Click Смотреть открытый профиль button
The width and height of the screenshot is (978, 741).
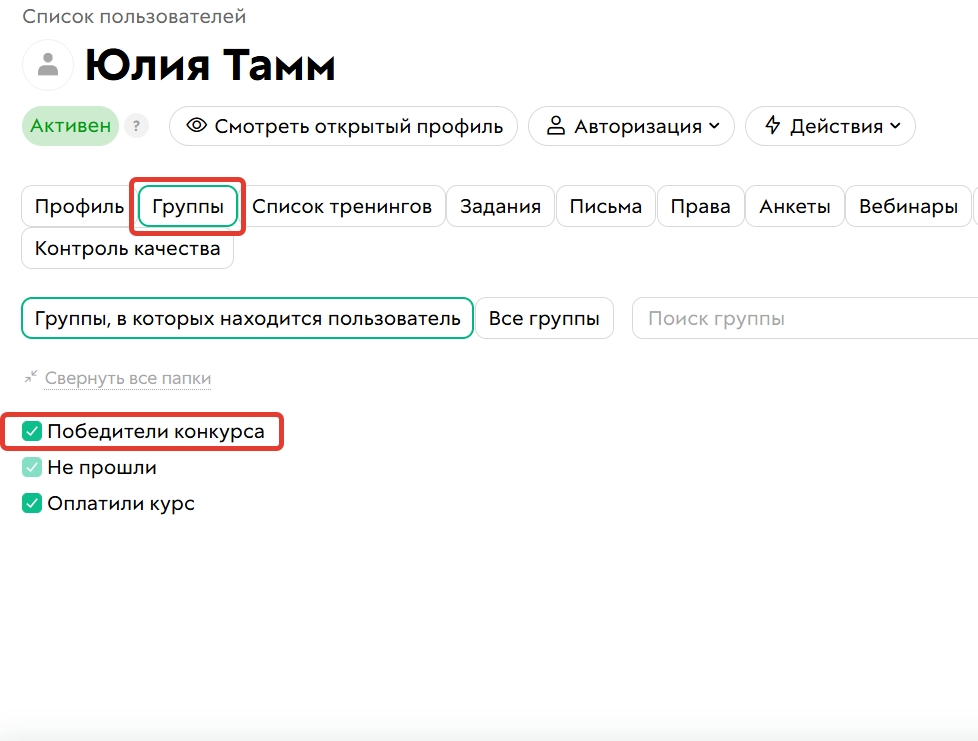[343, 126]
